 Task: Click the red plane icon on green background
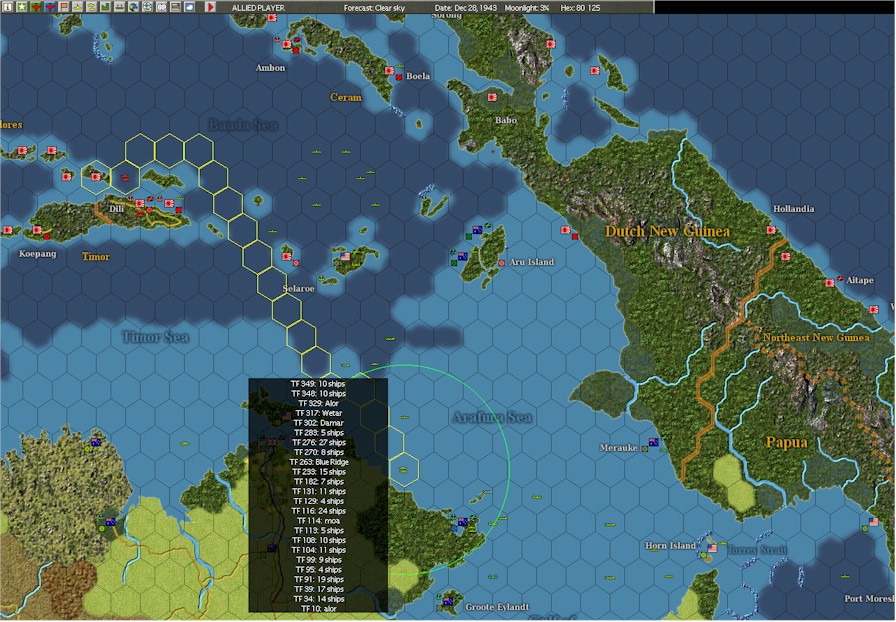35,7
